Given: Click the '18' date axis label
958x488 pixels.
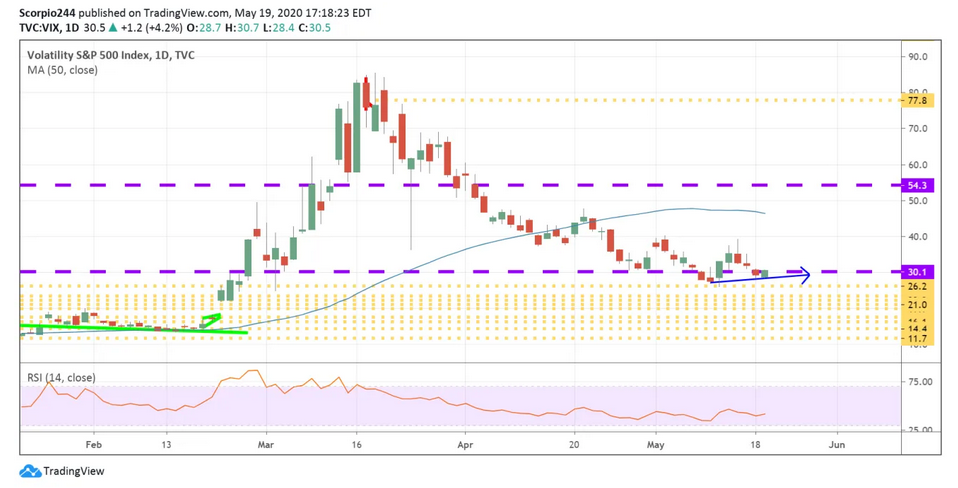Looking at the screenshot, I should (x=755, y=445).
